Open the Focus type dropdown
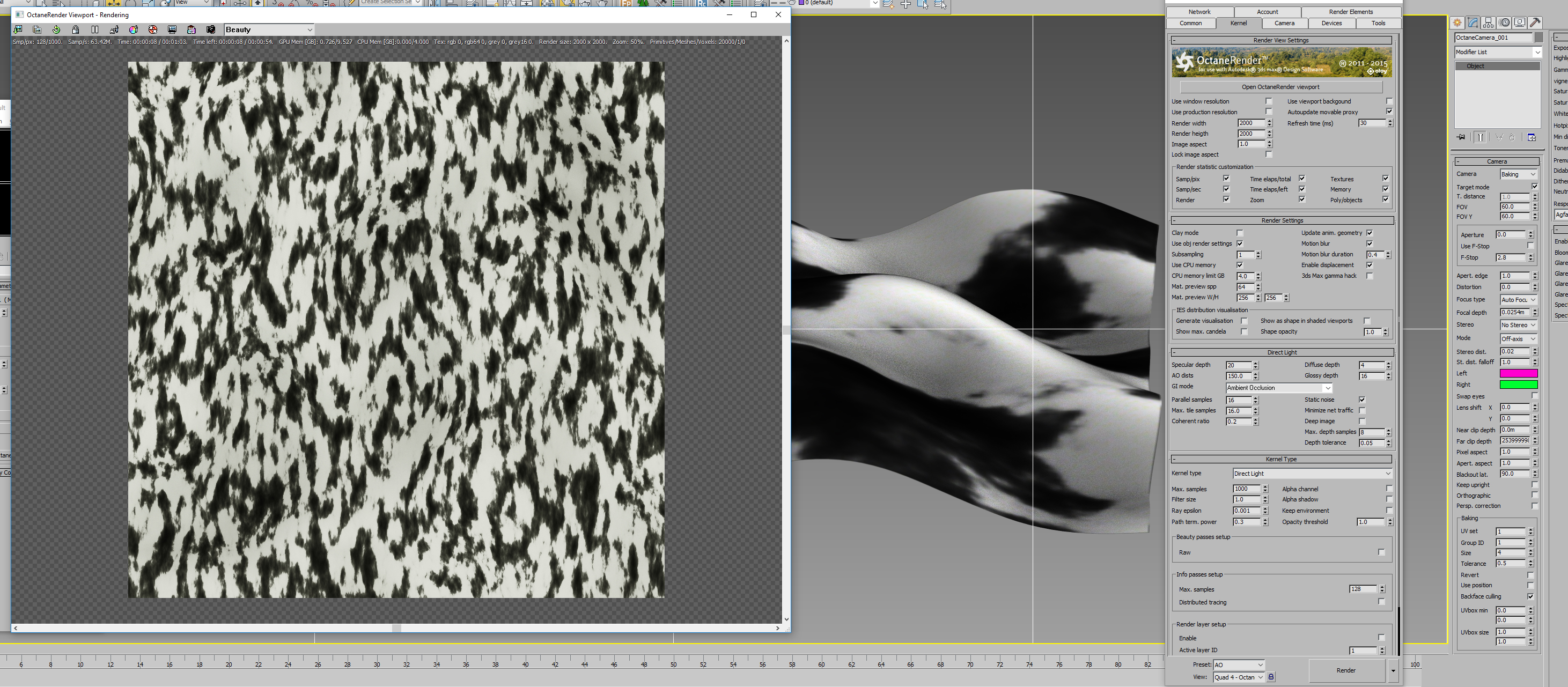The image size is (1568, 687). coord(1518,300)
